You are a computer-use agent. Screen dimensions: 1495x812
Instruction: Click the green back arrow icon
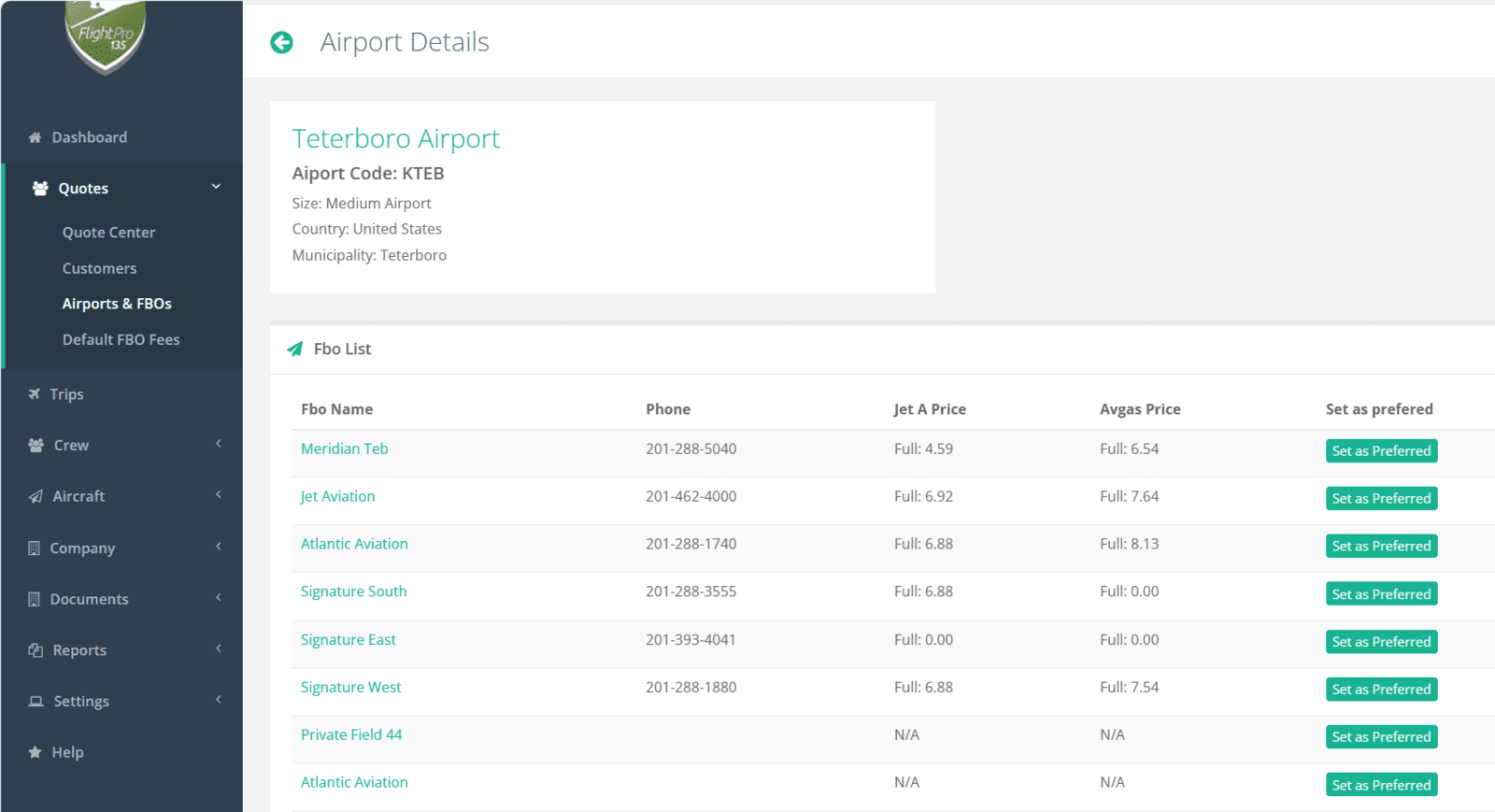281,42
